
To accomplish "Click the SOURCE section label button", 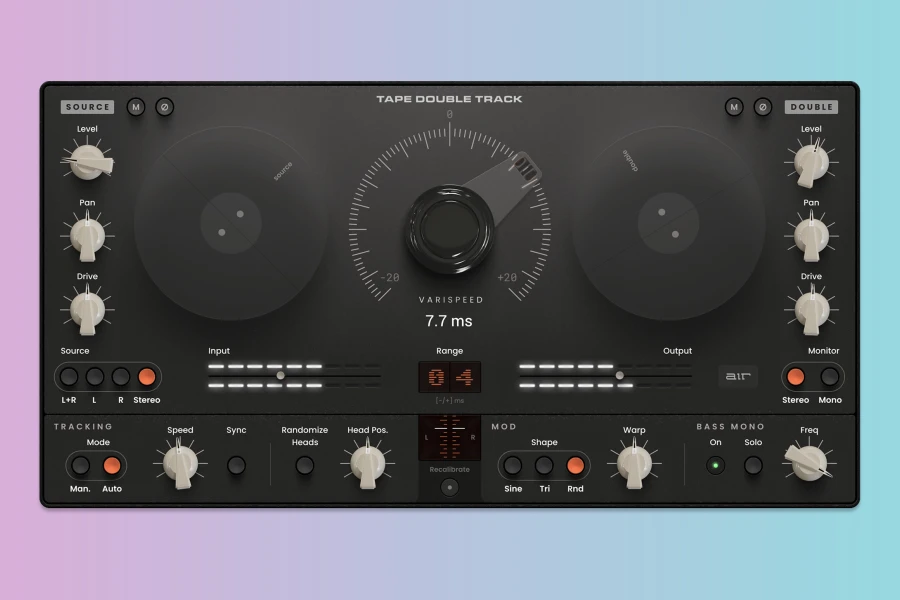I will tap(88, 107).
